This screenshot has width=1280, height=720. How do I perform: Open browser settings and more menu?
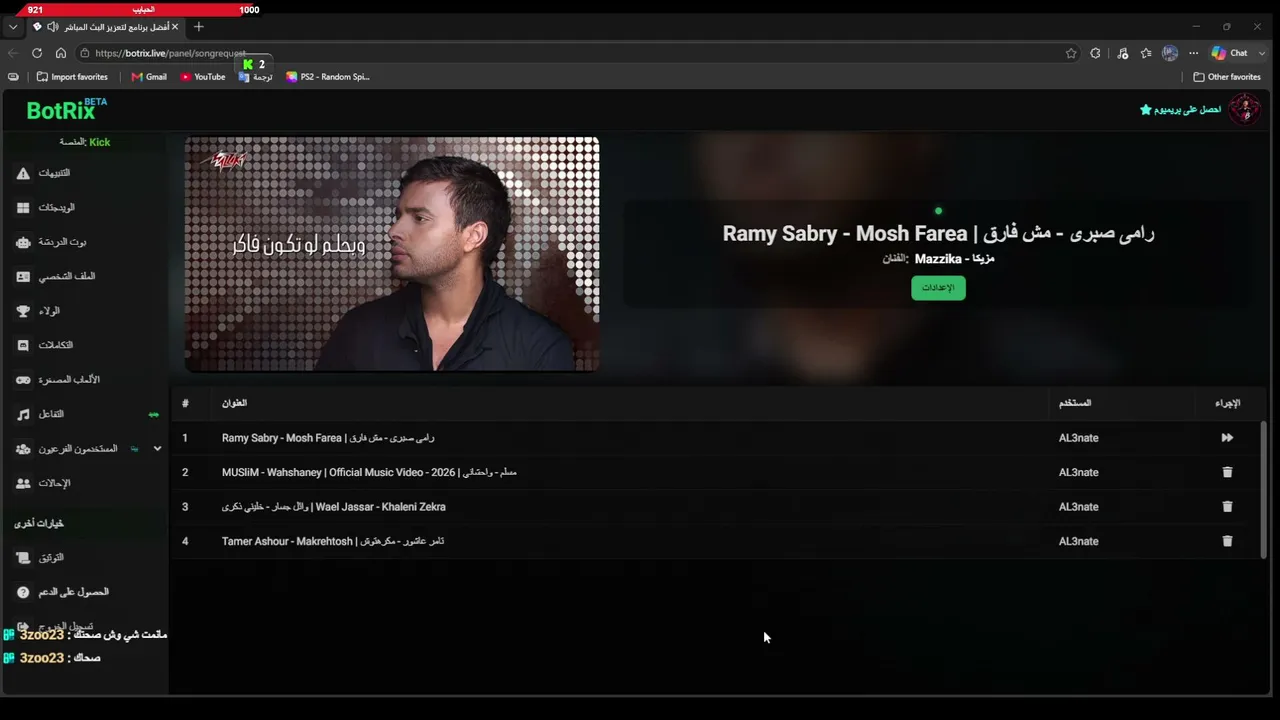tap(1193, 53)
